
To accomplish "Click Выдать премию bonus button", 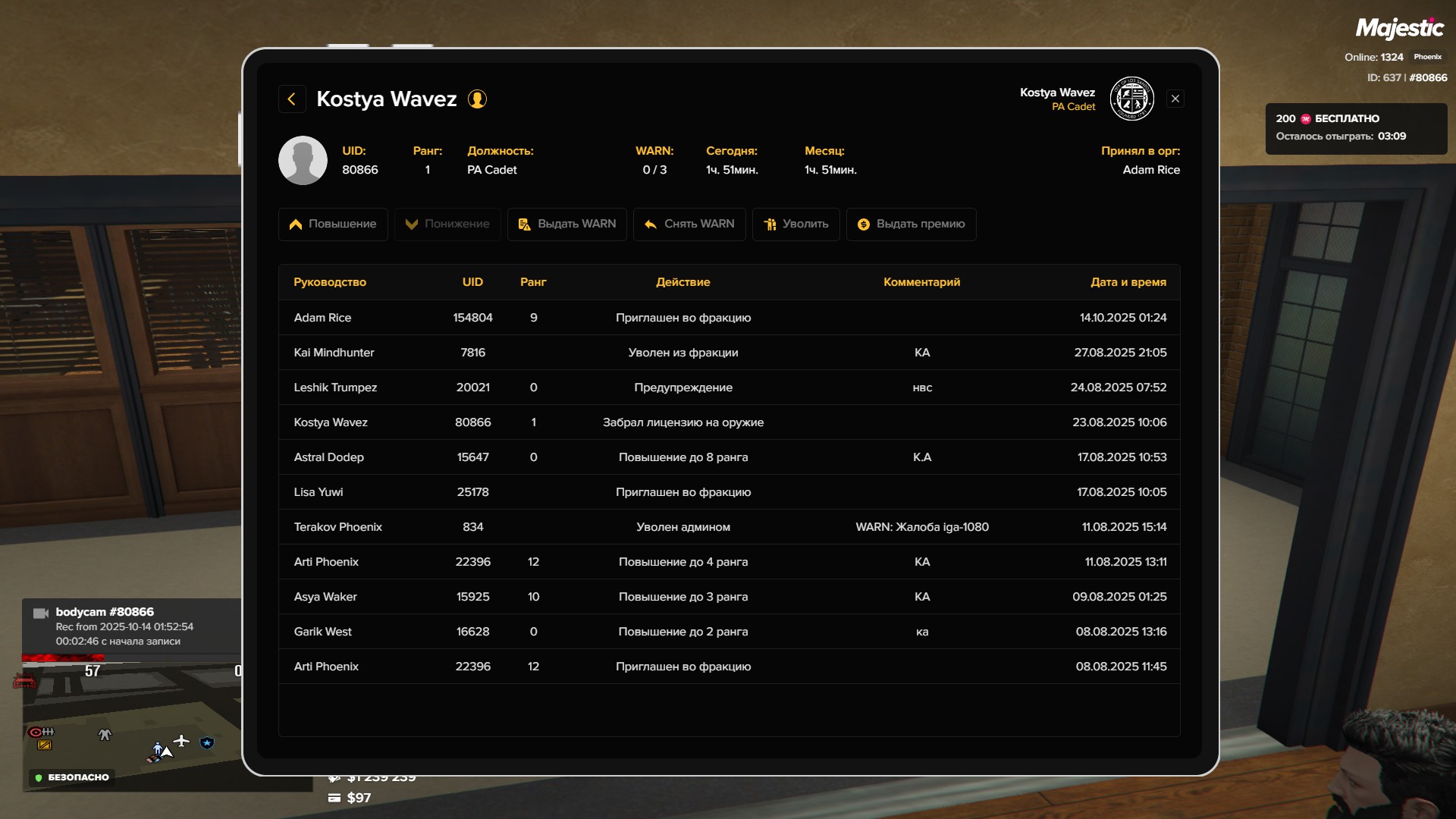I will (x=911, y=224).
